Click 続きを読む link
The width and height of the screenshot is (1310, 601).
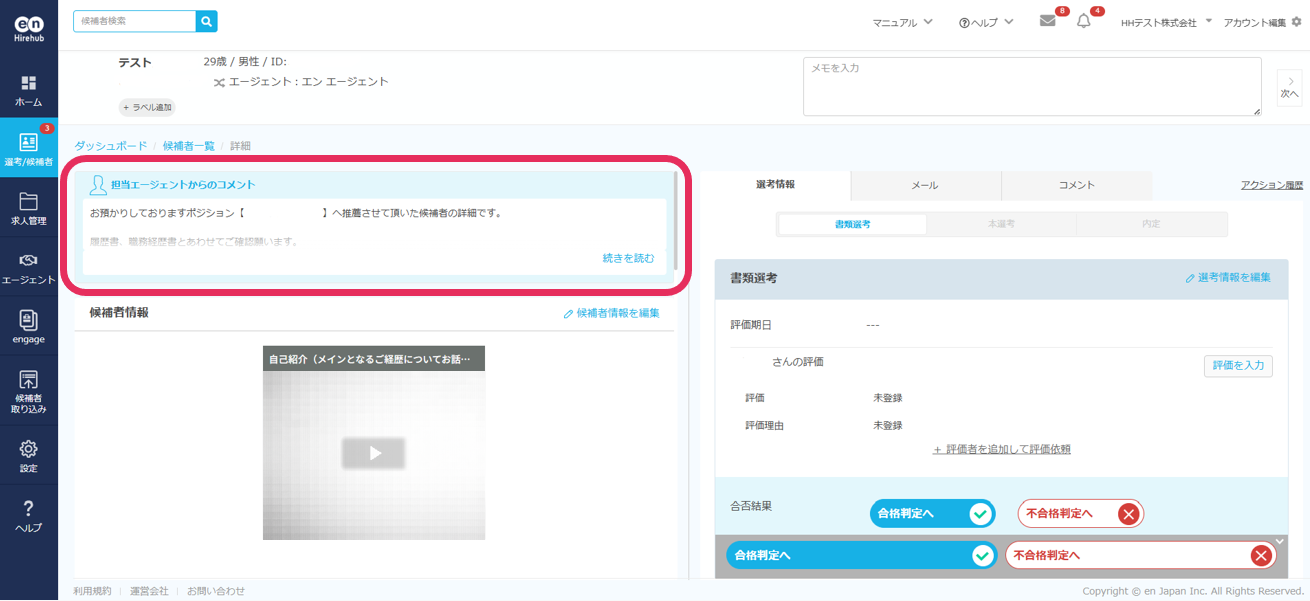pos(628,258)
